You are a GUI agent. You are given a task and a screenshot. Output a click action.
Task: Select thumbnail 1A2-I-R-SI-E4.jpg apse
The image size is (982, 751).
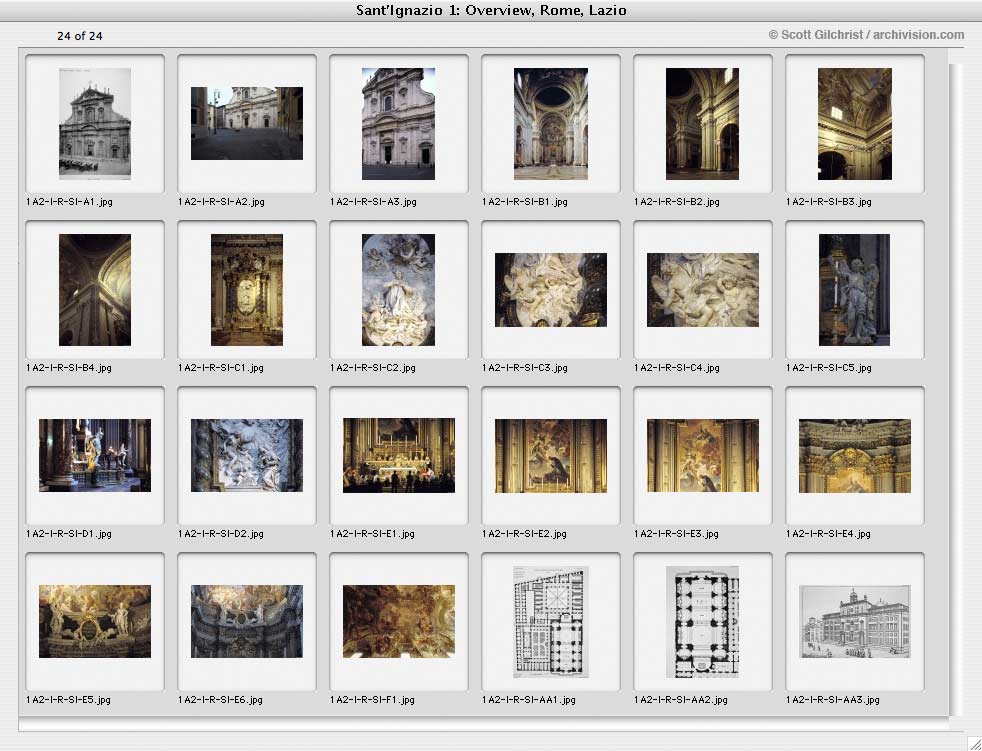(855, 455)
